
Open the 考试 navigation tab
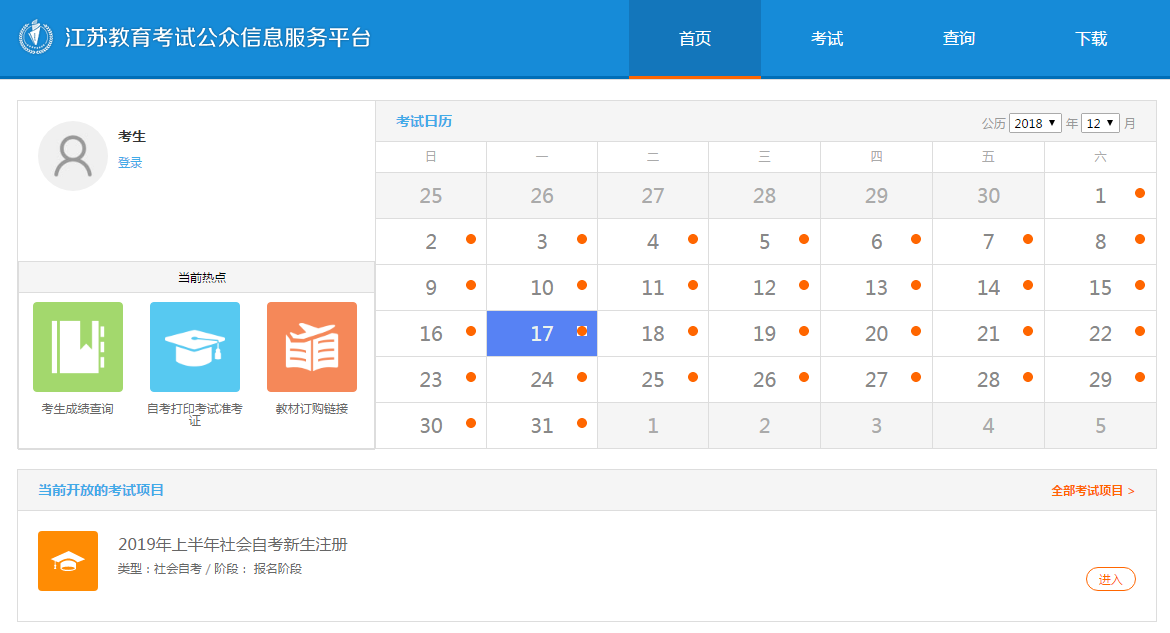tap(827, 39)
